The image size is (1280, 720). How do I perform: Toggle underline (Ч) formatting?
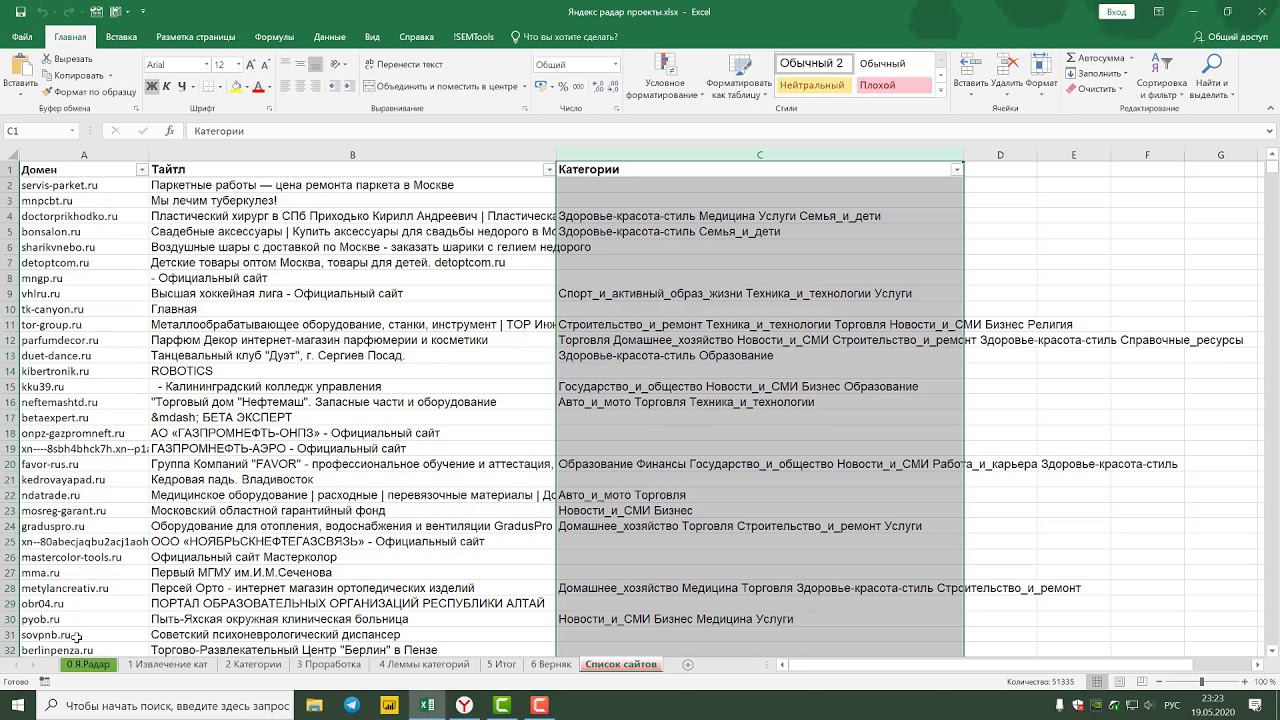click(x=182, y=87)
